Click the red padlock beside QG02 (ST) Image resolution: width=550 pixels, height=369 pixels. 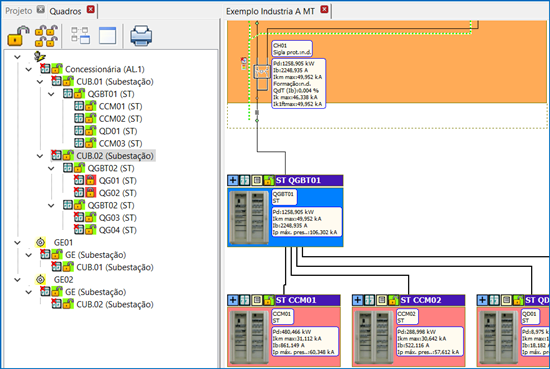(90, 193)
